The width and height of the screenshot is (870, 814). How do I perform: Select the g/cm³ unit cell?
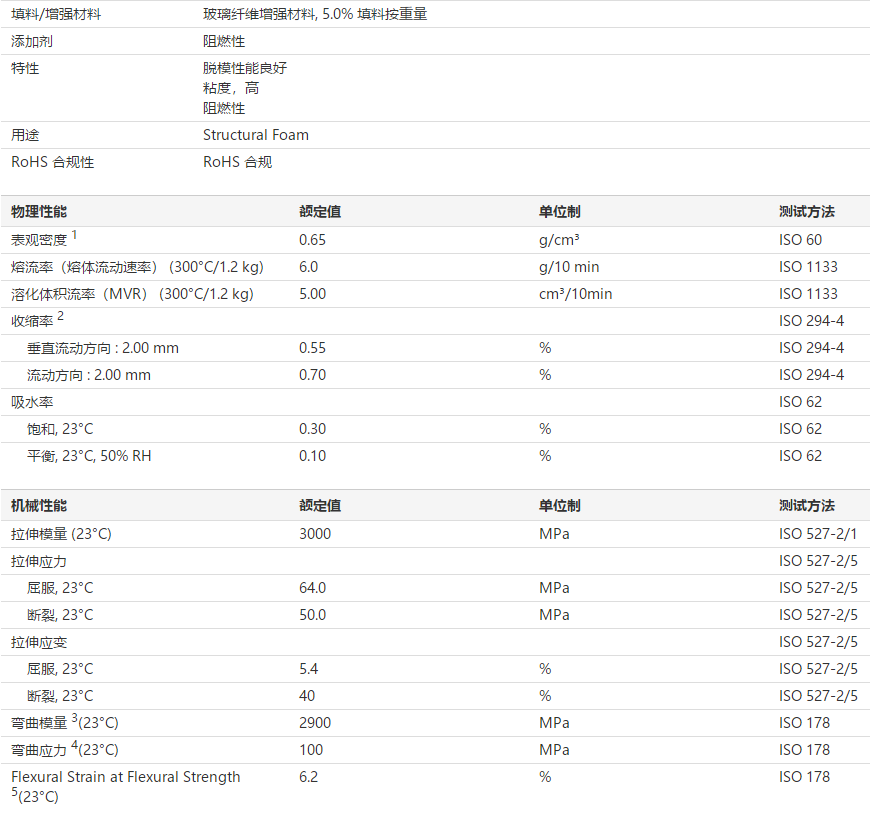561,240
